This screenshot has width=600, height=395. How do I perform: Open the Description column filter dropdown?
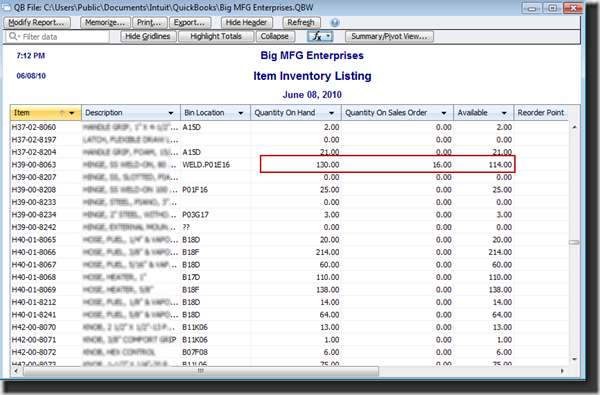[x=171, y=113]
